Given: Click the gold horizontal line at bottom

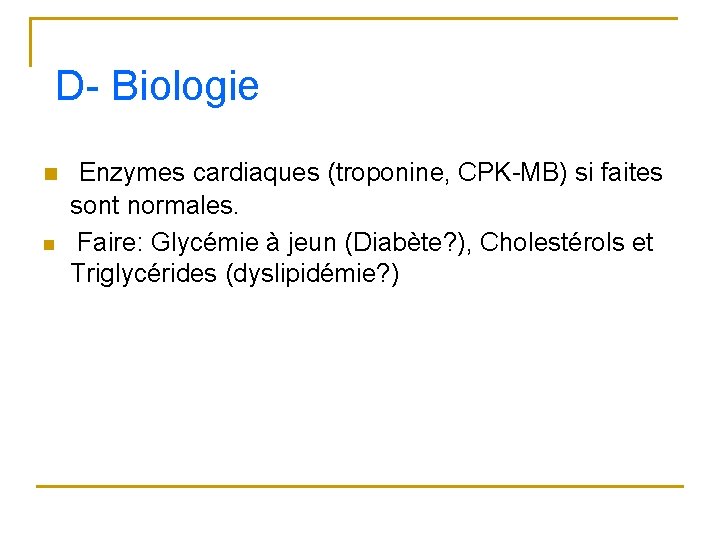Looking at the screenshot, I should coord(360,486).
